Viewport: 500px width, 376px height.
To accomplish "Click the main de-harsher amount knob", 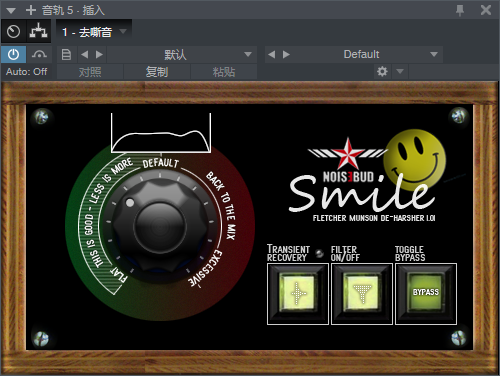I will click(x=160, y=225).
